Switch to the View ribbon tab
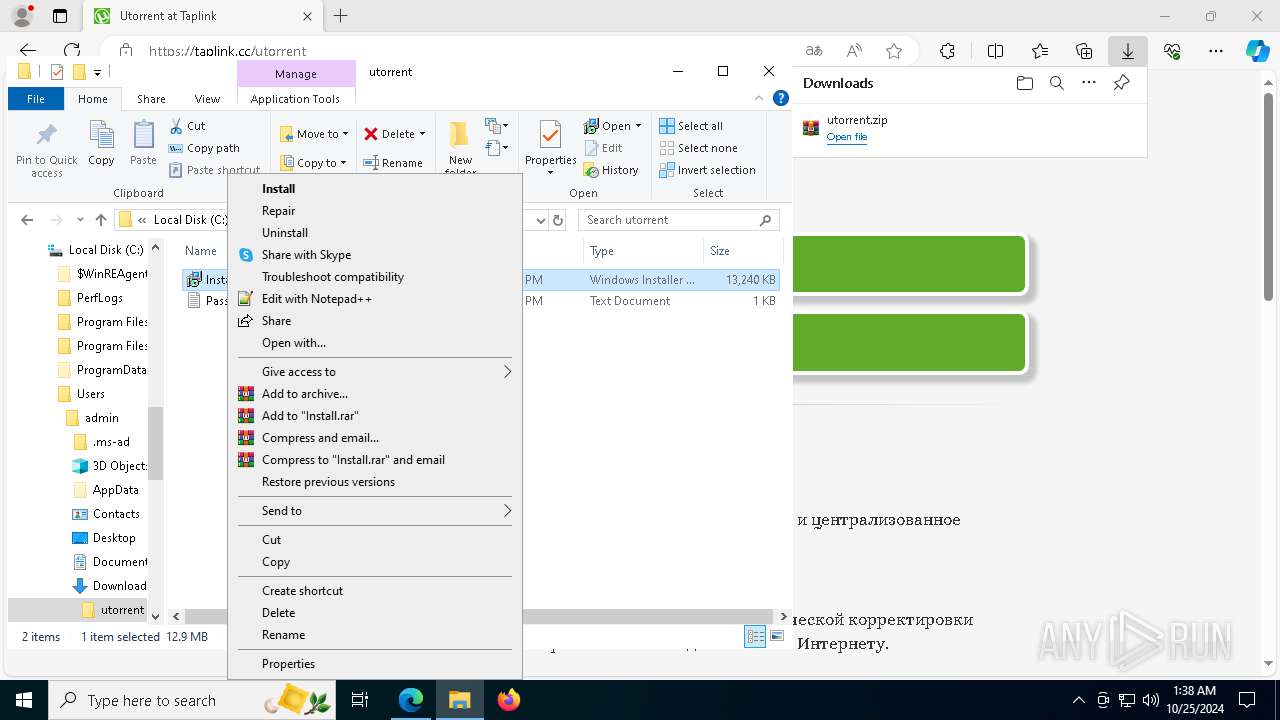This screenshot has width=1280, height=720. 207,99
